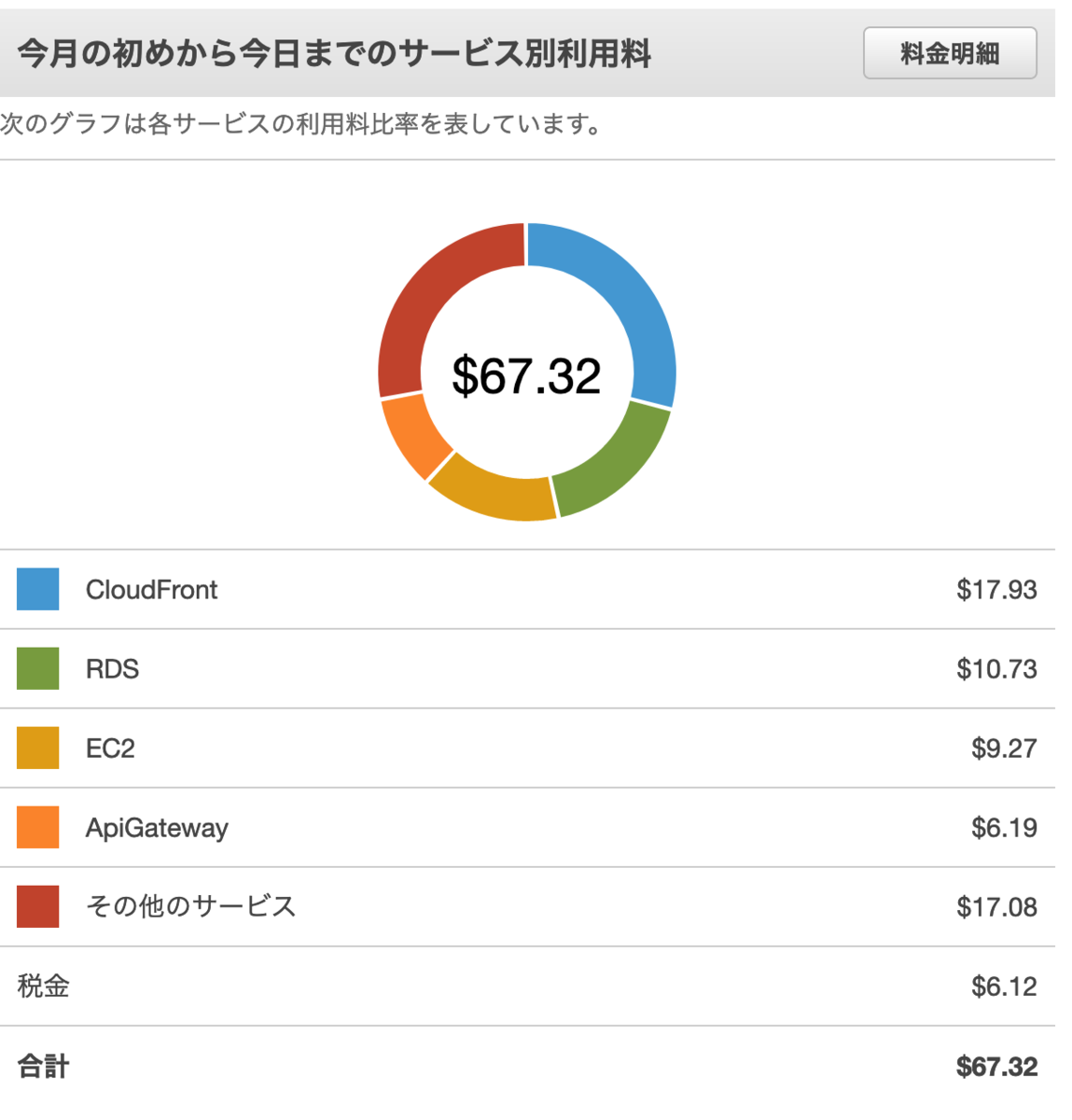
Task: Click the $6.12 tax amount
Action: (x=1004, y=987)
